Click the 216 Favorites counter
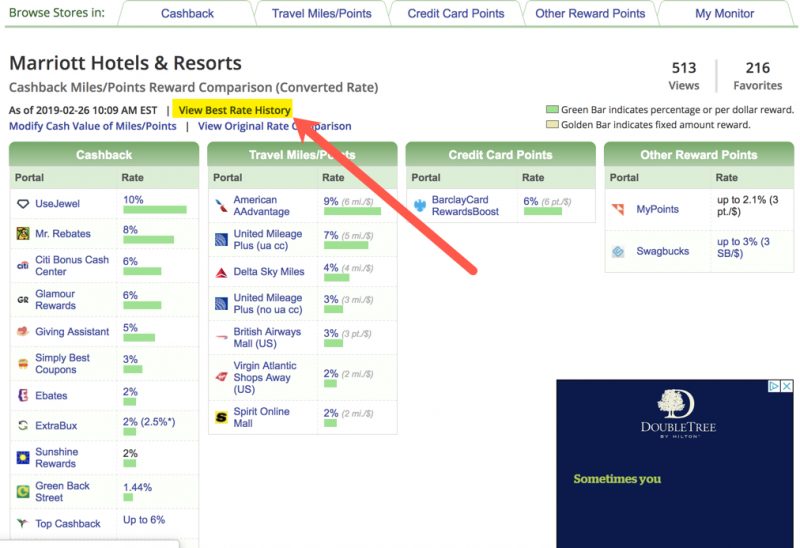800x548 pixels. point(758,76)
